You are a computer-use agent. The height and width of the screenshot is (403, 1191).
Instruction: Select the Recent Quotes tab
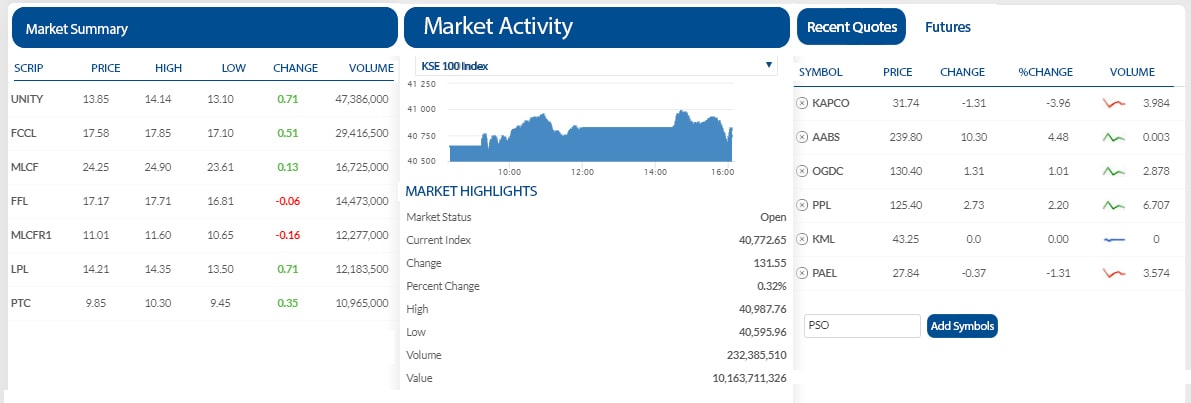pyautogui.click(x=851, y=27)
